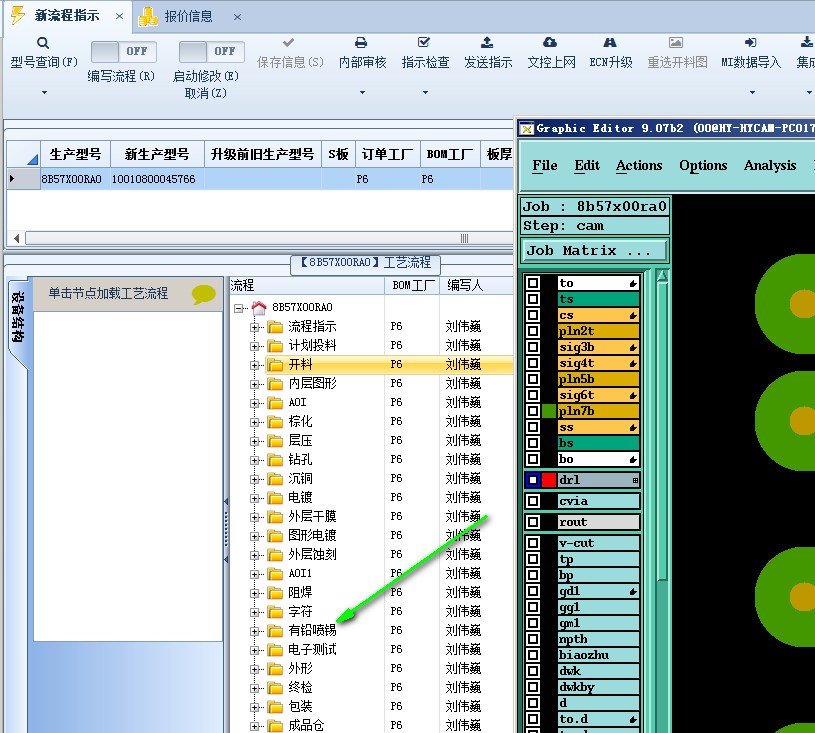Image resolution: width=815 pixels, height=733 pixels.
Task: Click the green color swatch on pln7b layer
Action: tap(549, 411)
